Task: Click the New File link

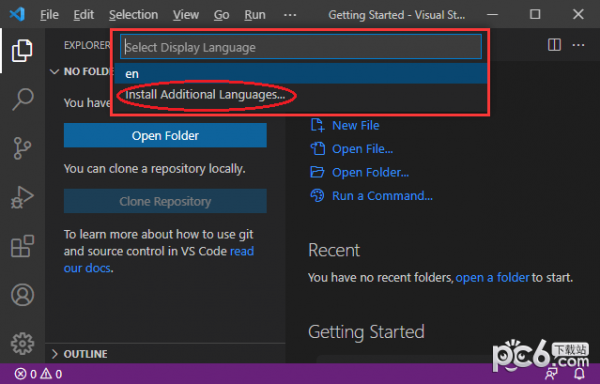Action: 355,125
